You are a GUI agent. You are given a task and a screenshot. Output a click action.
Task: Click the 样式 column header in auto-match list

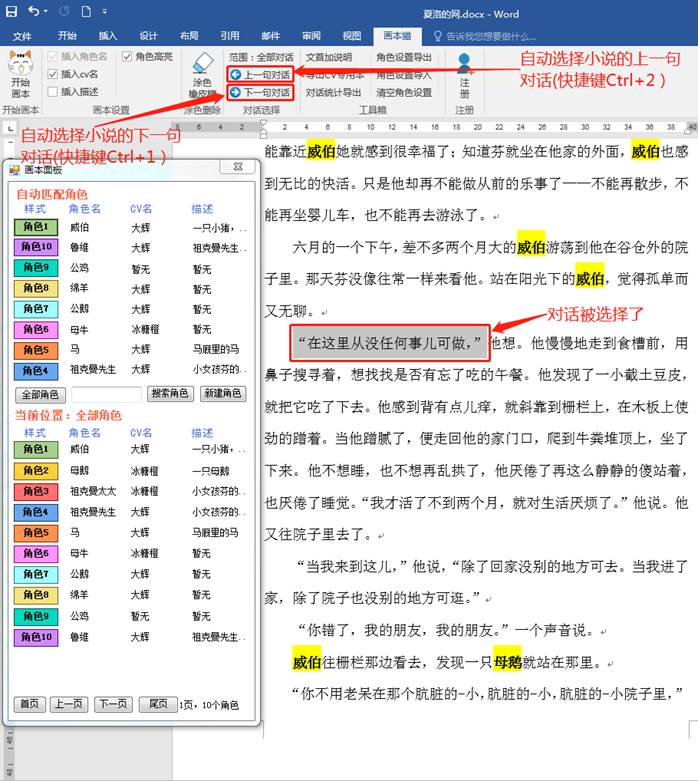click(35, 209)
